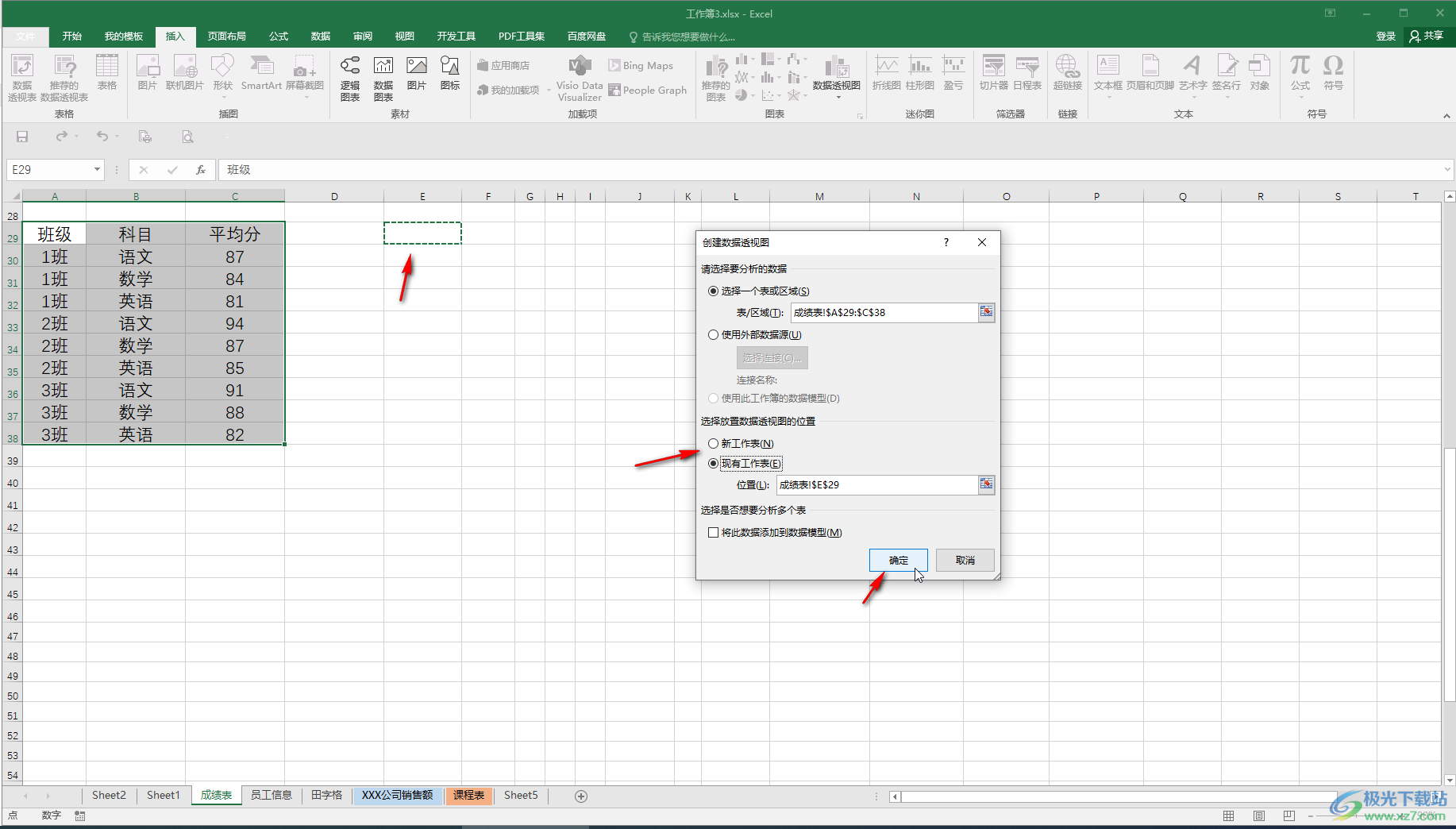Insert a 超链接 (Hyperlink)
Screen dimensions: 1456x829
(x=1068, y=71)
